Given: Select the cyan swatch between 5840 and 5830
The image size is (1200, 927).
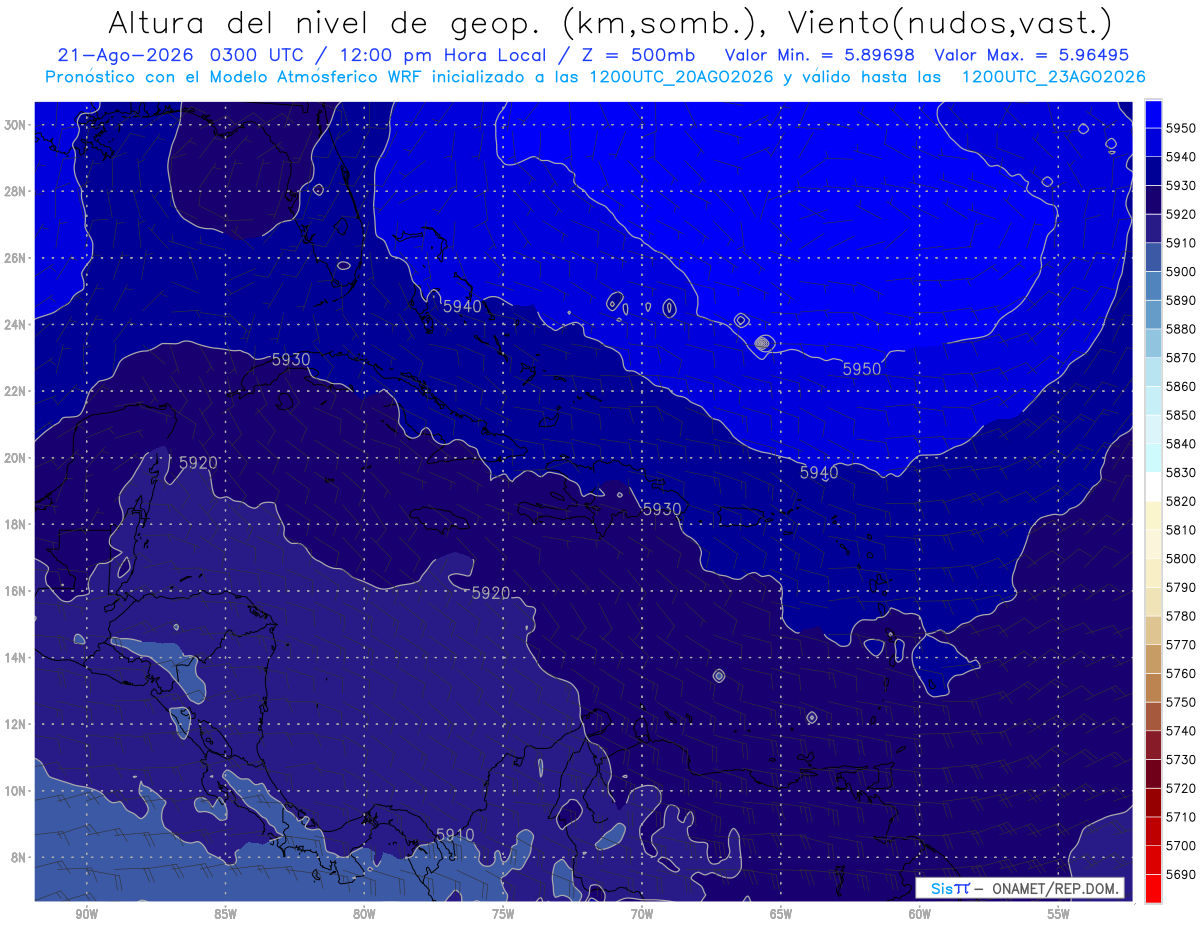Looking at the screenshot, I should (1153, 458).
